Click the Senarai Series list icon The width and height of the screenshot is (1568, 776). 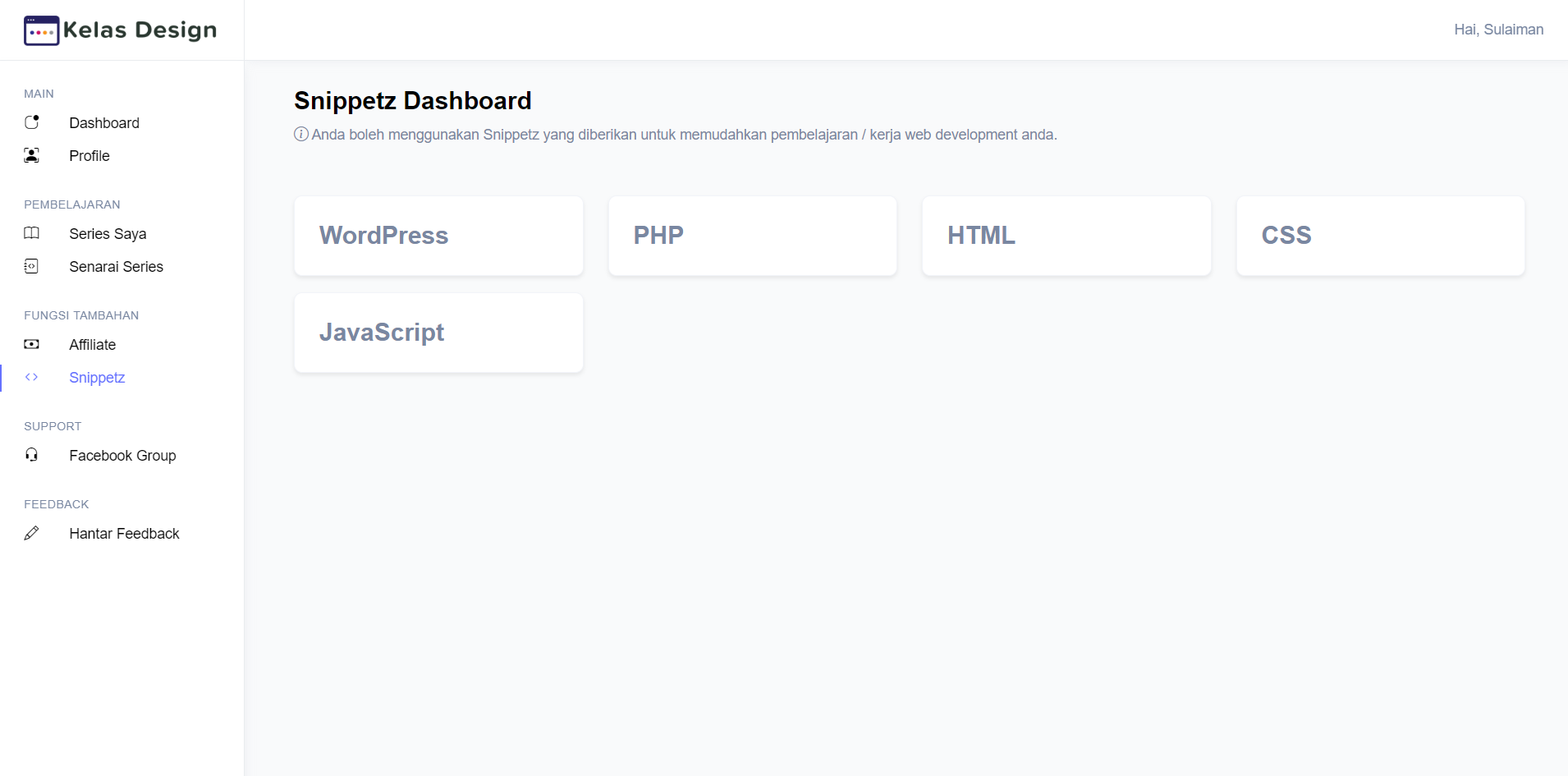pyautogui.click(x=32, y=266)
